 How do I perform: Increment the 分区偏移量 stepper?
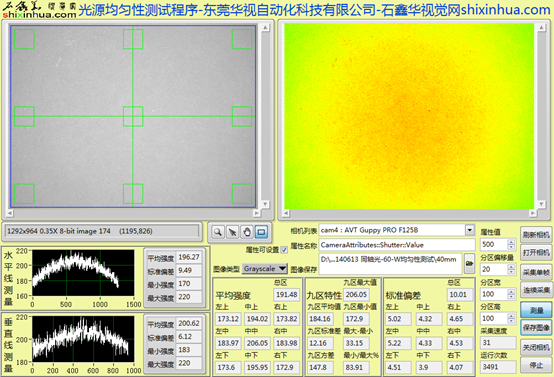pos(511,267)
